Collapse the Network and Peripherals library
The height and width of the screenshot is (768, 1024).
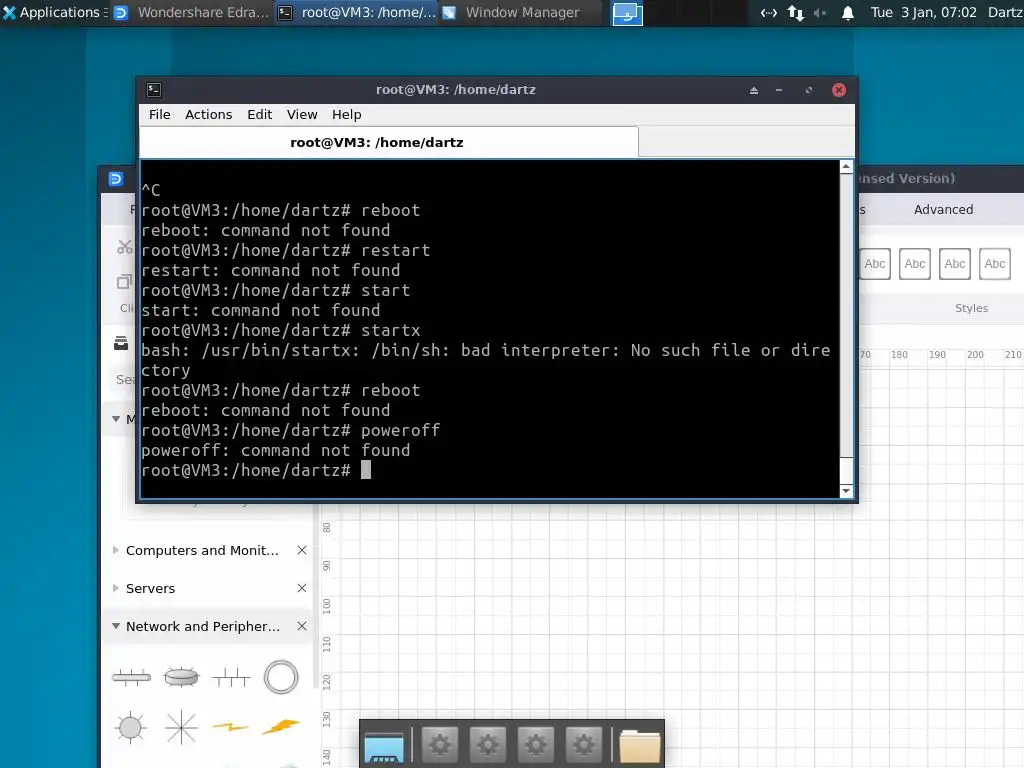(116, 626)
